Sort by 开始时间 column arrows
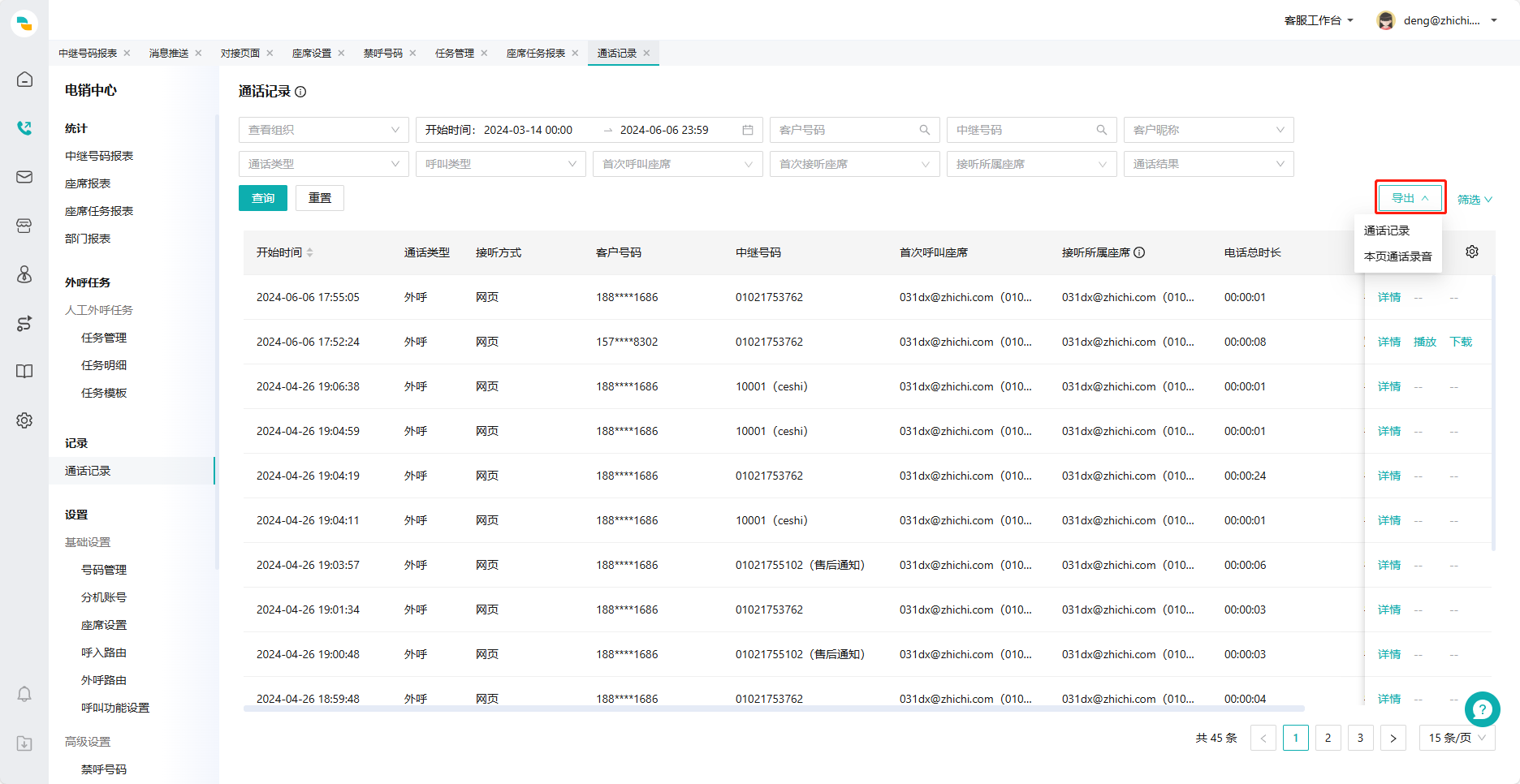 [310, 252]
